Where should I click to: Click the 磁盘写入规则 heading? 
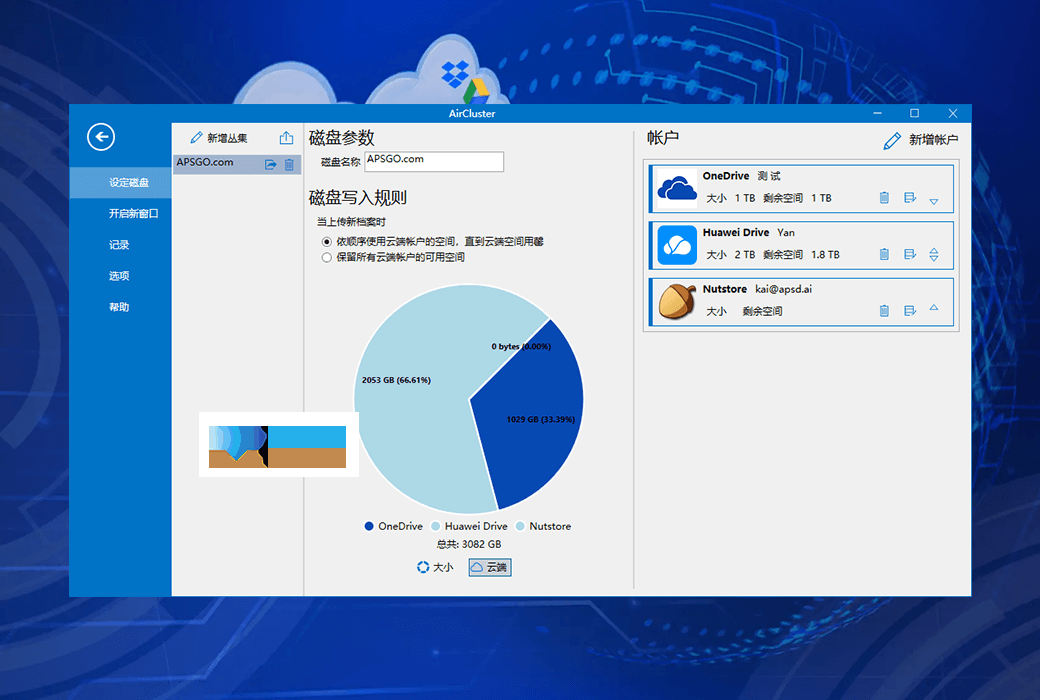point(358,198)
